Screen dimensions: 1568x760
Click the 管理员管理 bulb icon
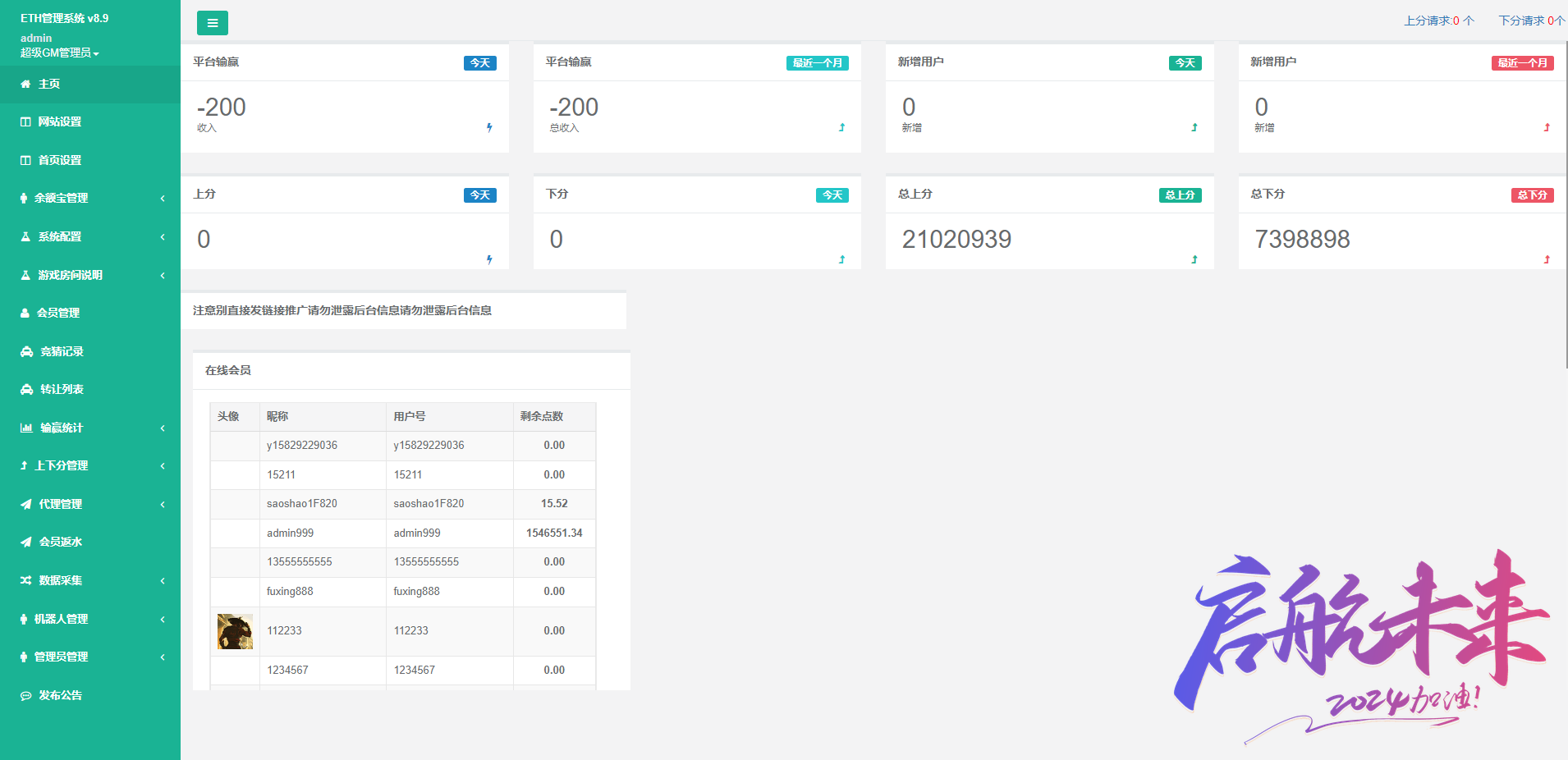coord(24,657)
